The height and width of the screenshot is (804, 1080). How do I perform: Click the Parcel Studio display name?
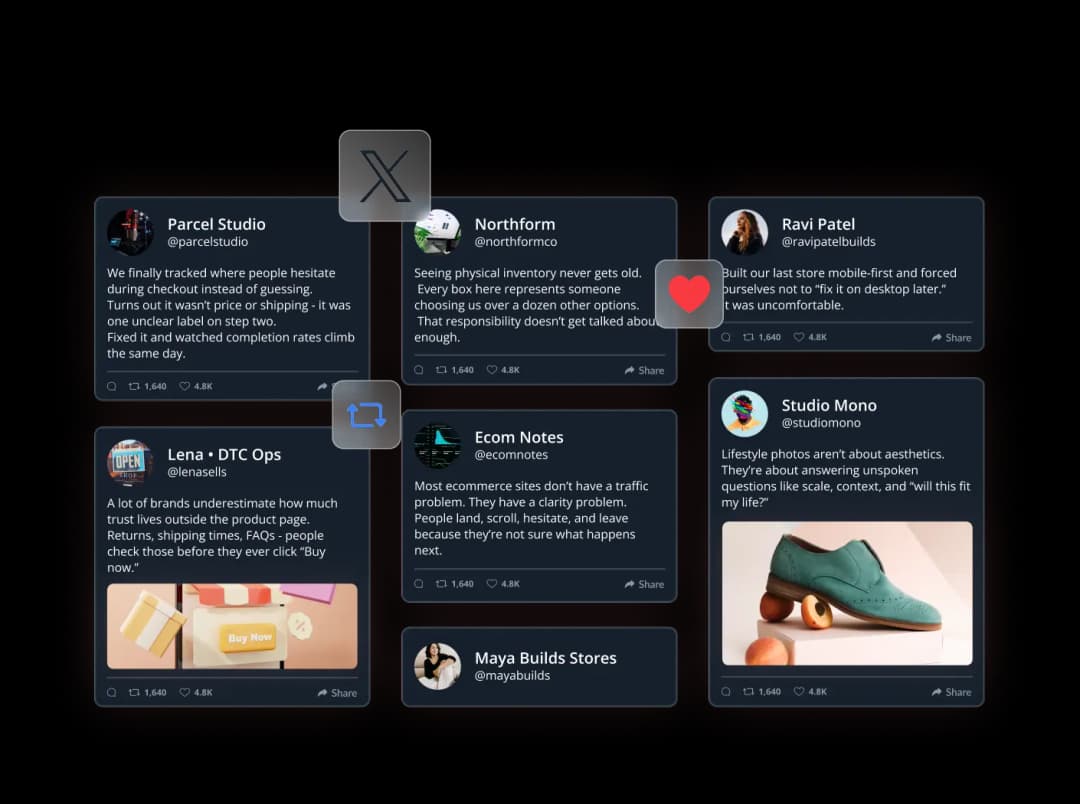(x=216, y=224)
